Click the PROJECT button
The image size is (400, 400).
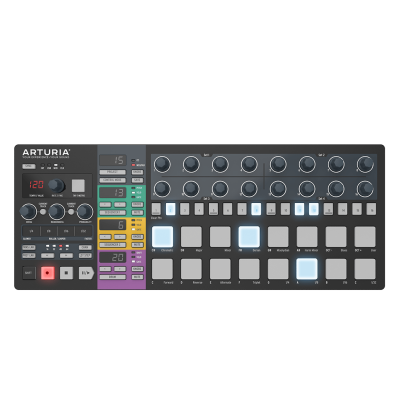113,172
